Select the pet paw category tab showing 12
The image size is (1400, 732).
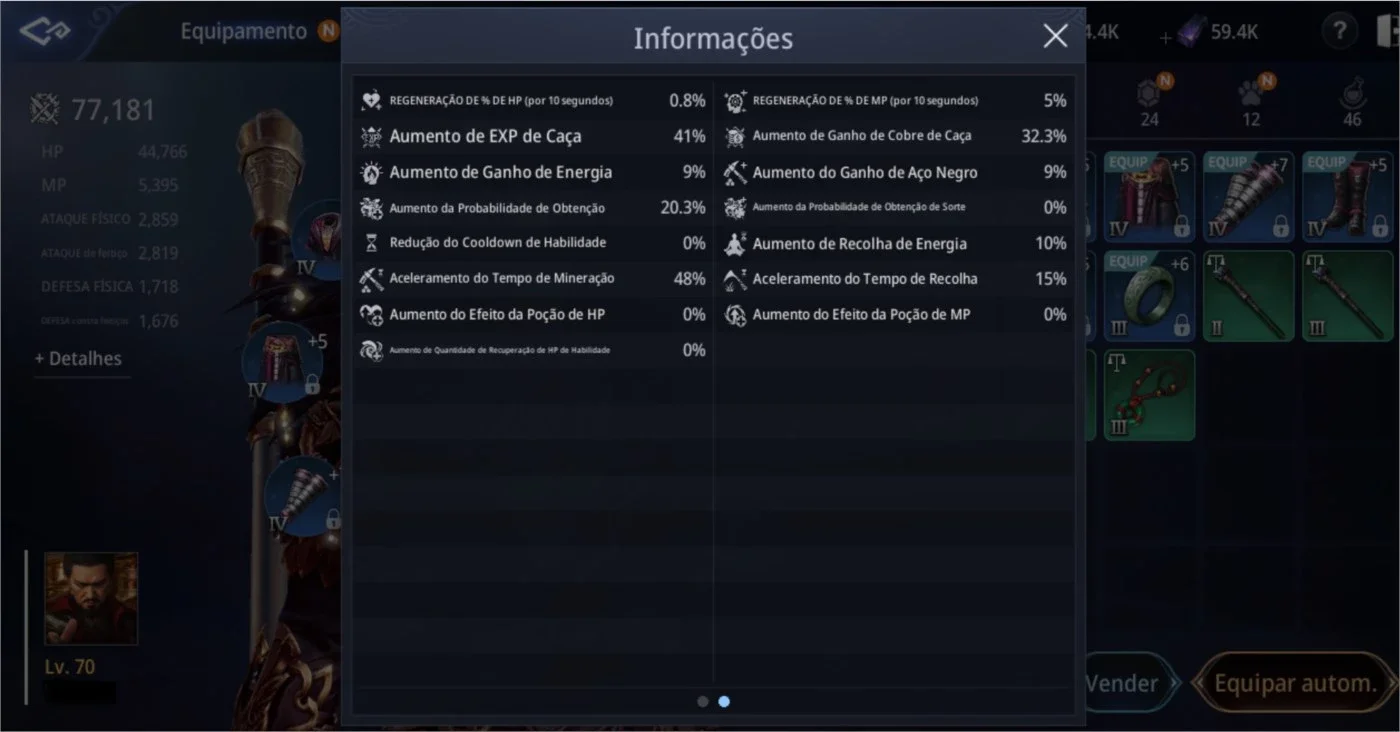coord(1251,102)
